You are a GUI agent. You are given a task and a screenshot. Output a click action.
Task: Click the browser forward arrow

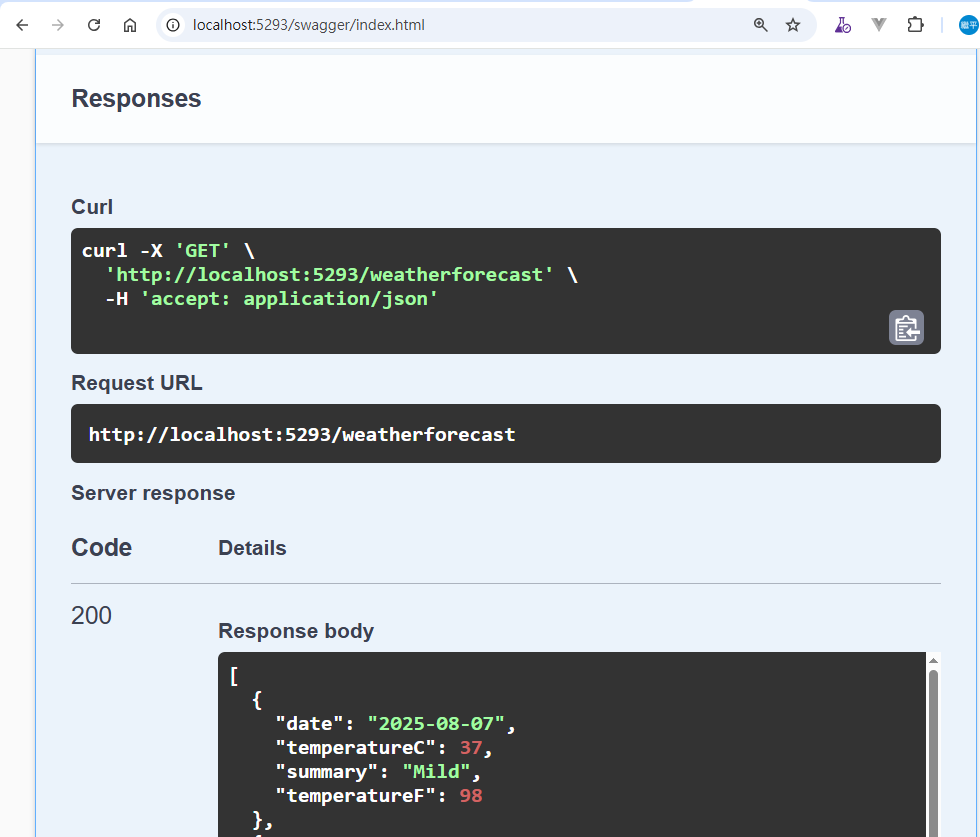(58, 25)
